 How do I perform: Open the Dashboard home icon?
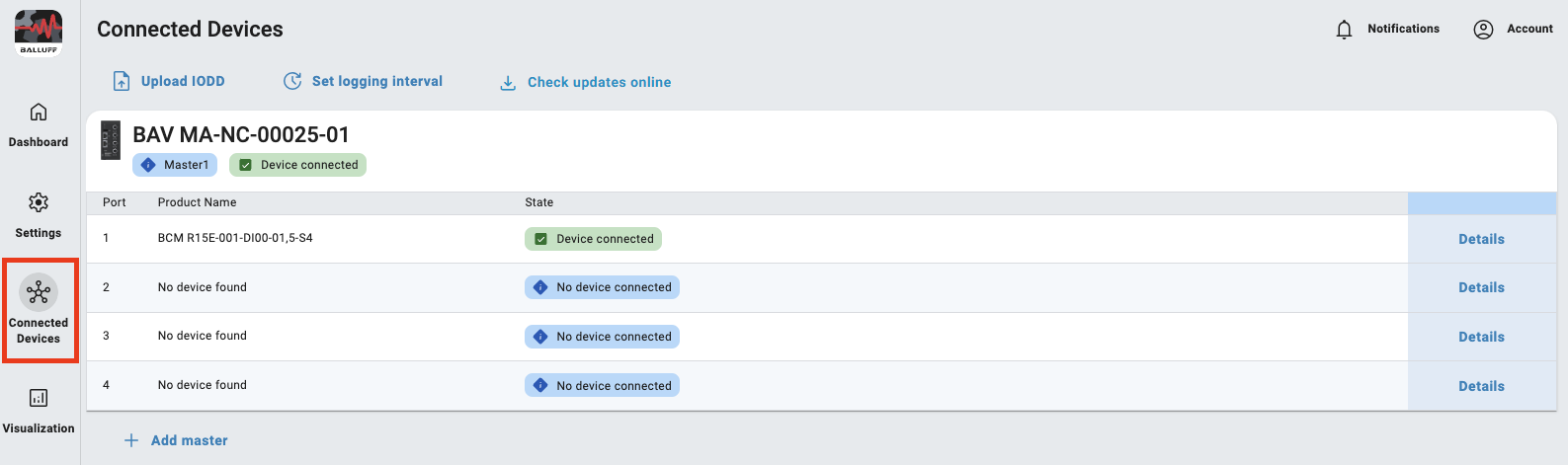click(39, 113)
